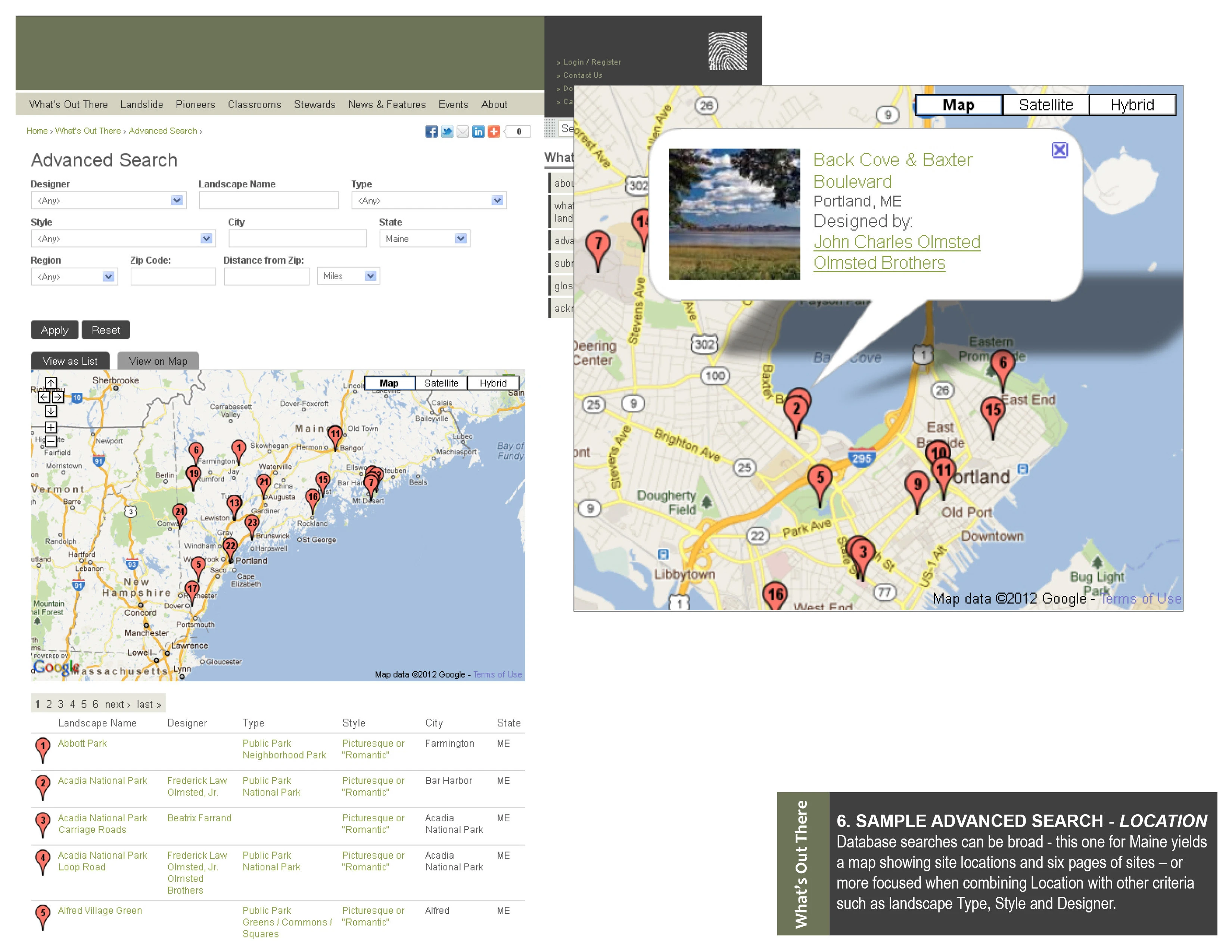Share page via Facebook icon
The width and height of the screenshot is (1232, 952).
tap(432, 131)
